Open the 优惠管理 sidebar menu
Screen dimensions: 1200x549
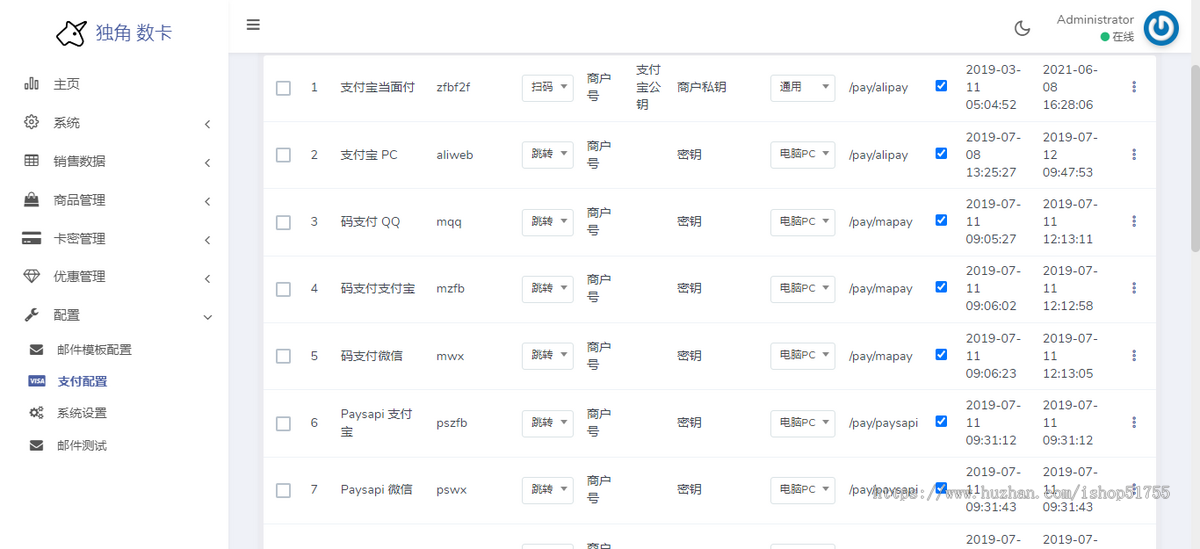pos(114,277)
